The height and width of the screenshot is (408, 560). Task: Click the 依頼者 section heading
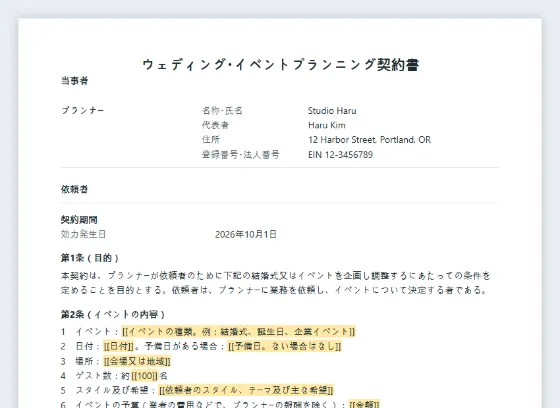click(x=74, y=189)
